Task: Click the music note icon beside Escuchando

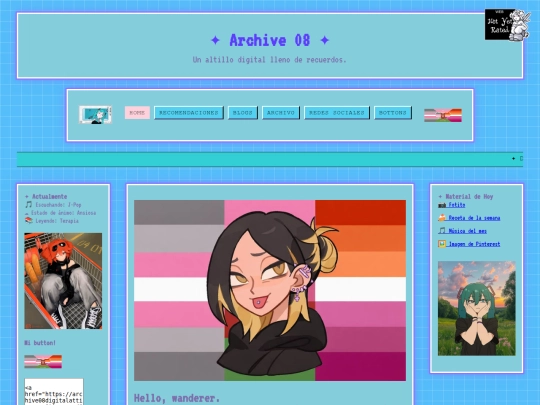Action: point(29,205)
